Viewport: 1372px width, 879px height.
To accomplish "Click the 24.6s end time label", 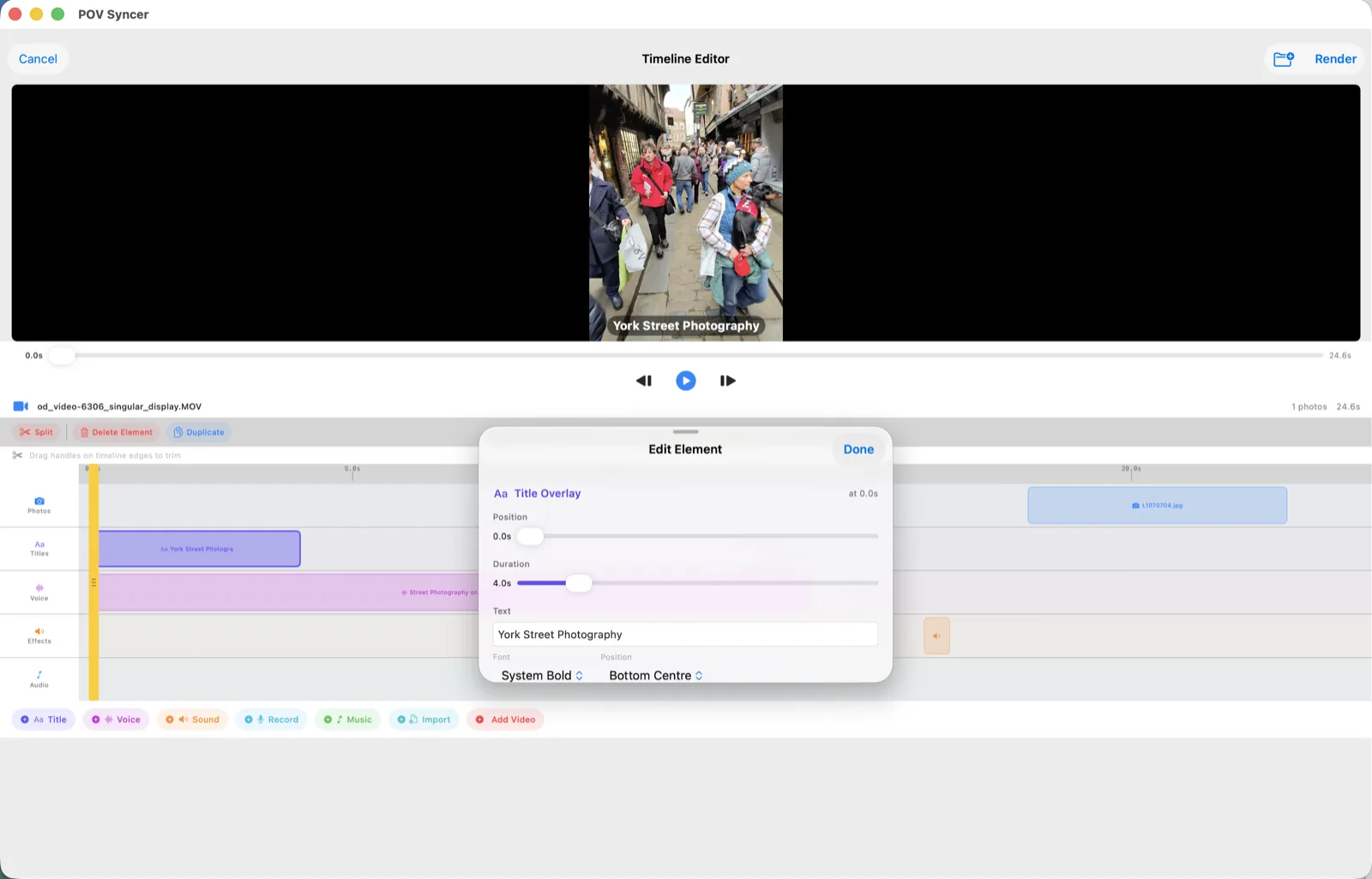I will 1339,355.
